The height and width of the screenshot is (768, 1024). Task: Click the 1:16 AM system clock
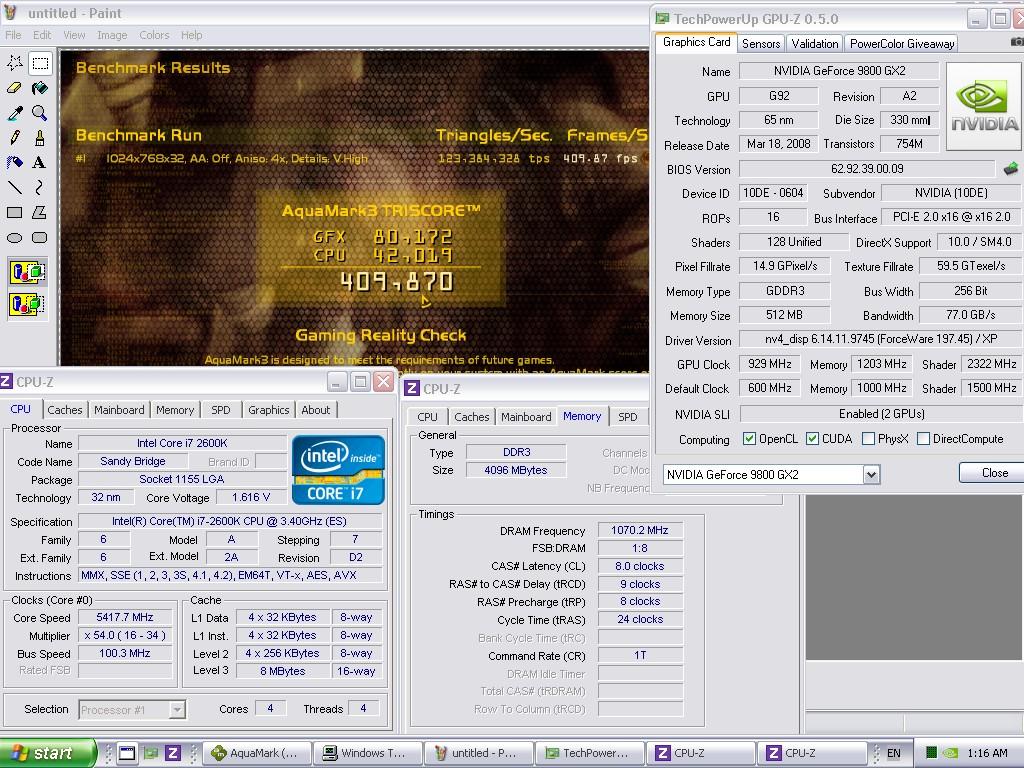(987, 753)
